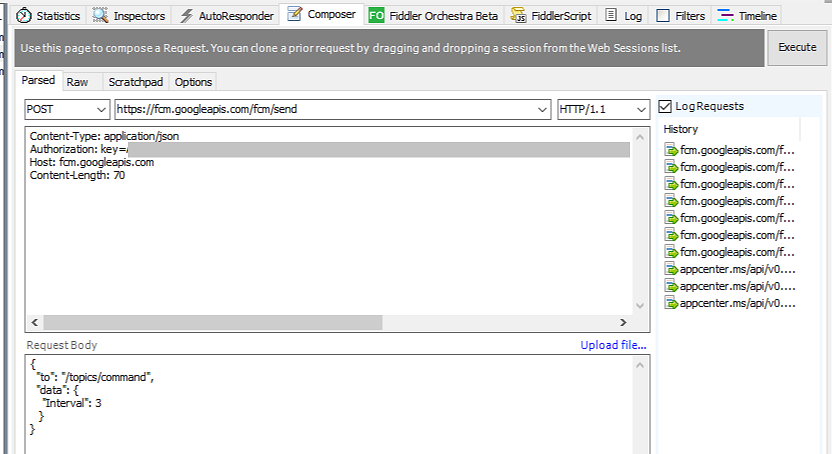Viewport: 832px width, 454px height.
Task: Click the Composer pencil icon
Action: (294, 14)
